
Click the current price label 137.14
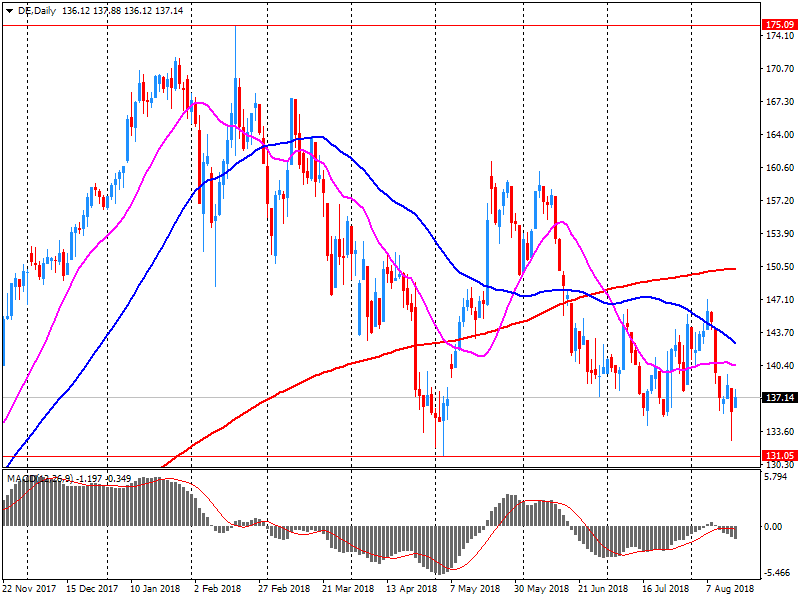tap(779, 397)
